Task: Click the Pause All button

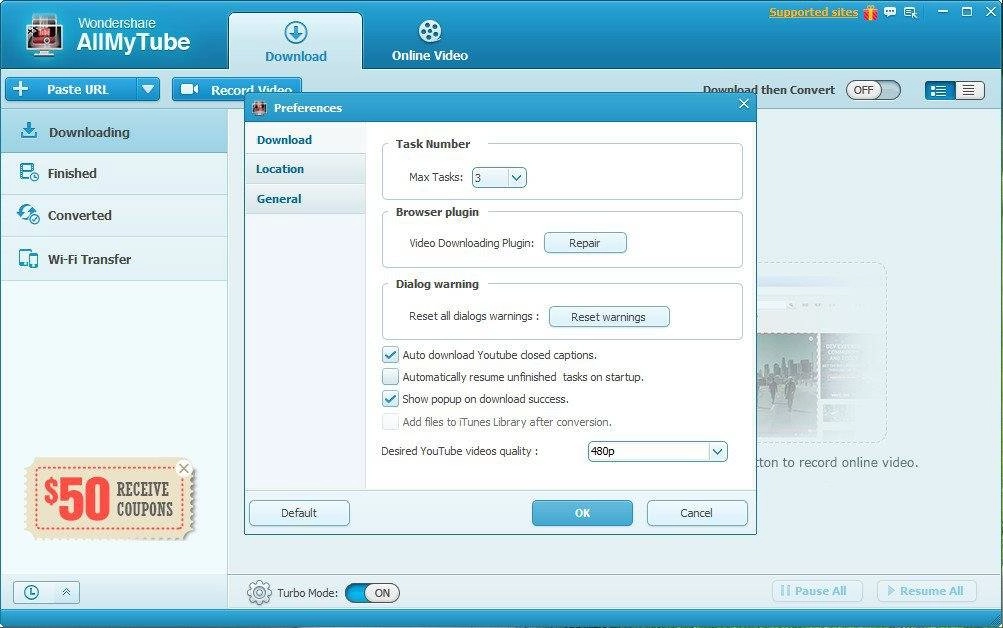Action: click(817, 591)
